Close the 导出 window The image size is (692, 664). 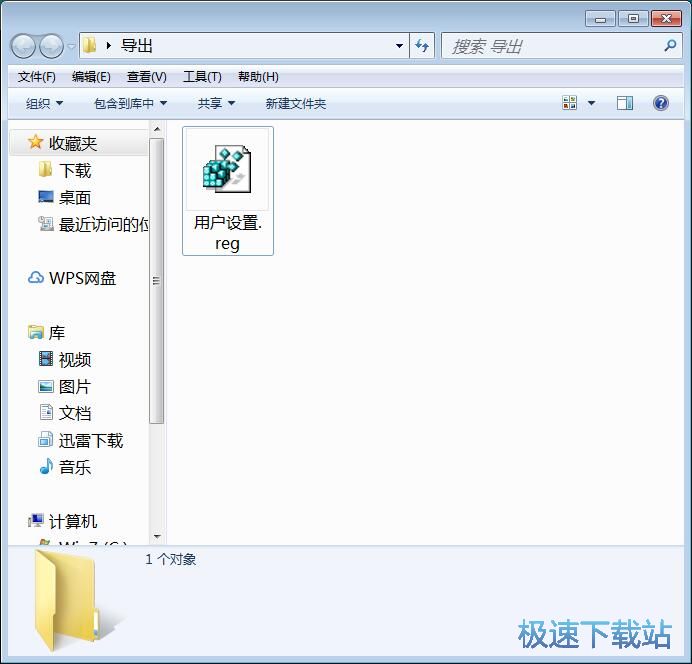[x=666, y=19]
